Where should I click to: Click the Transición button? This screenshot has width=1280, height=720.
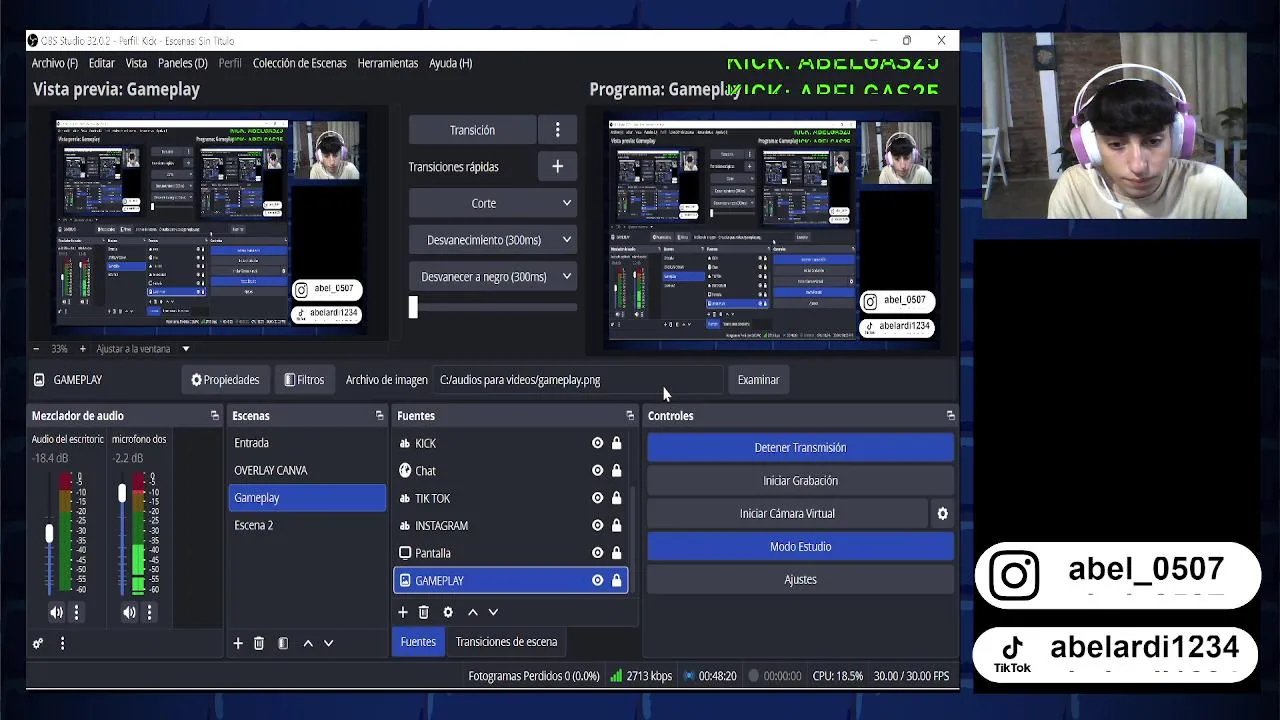(472, 130)
